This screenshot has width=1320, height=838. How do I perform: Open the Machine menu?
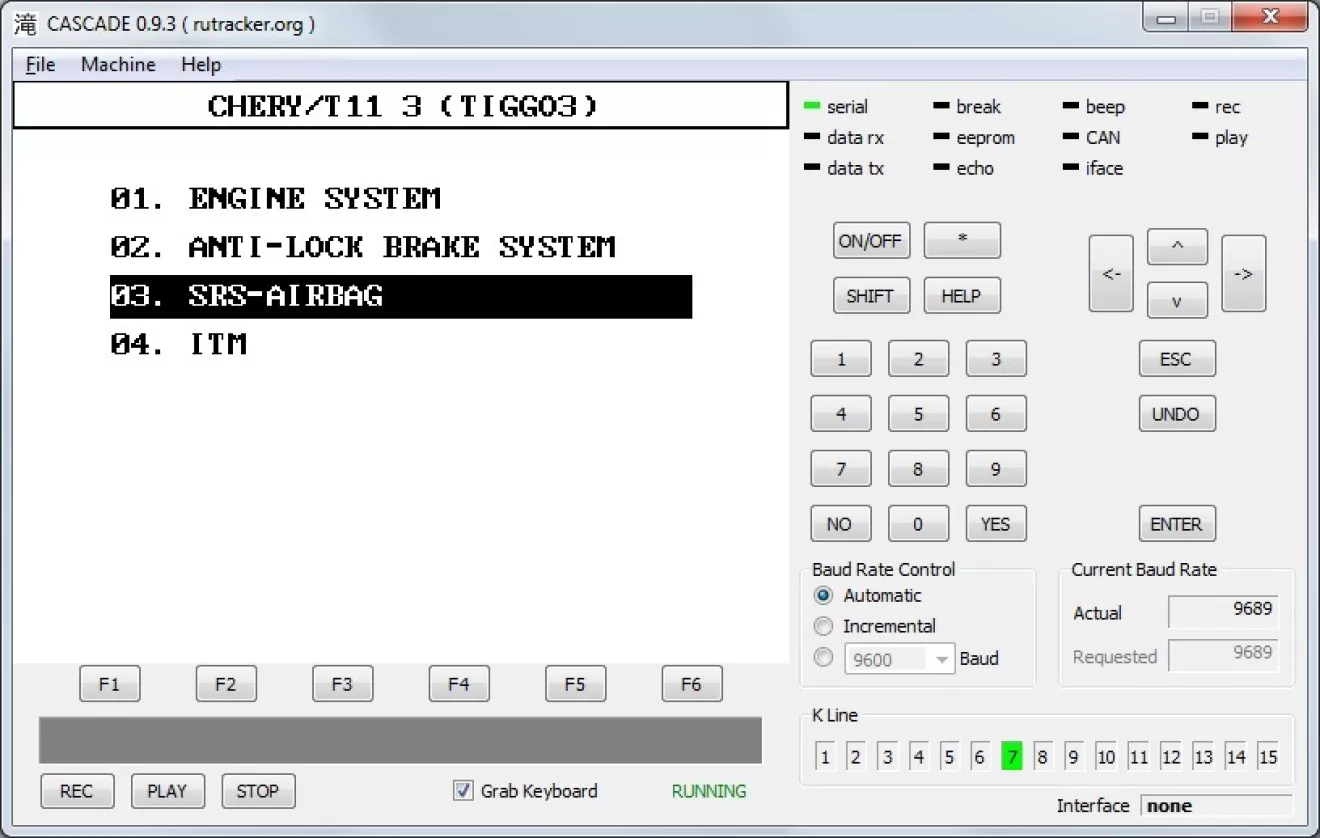pos(118,64)
